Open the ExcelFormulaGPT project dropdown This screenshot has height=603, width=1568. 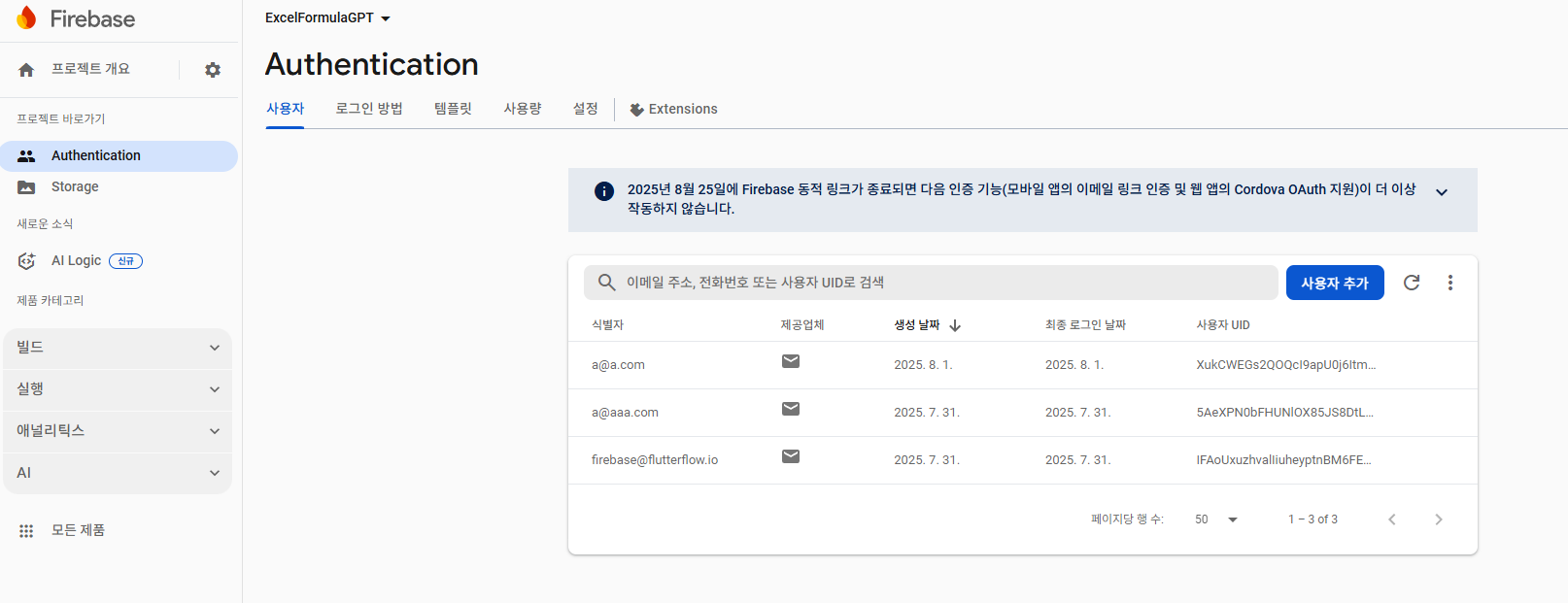327,17
